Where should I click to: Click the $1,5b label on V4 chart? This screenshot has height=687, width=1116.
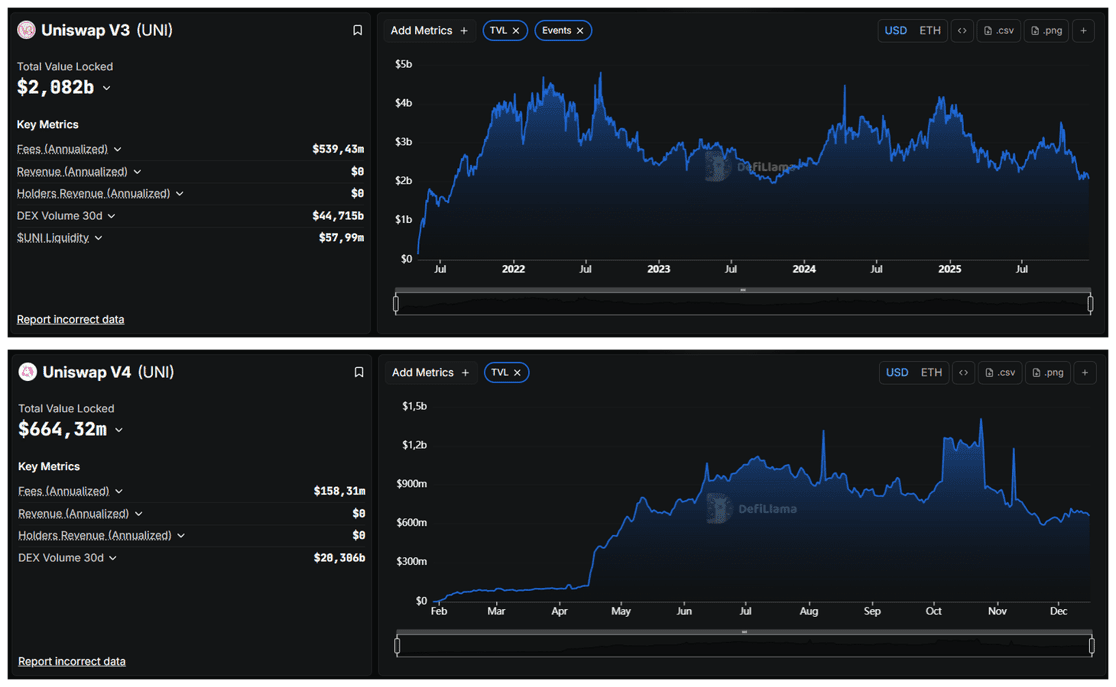coord(414,406)
